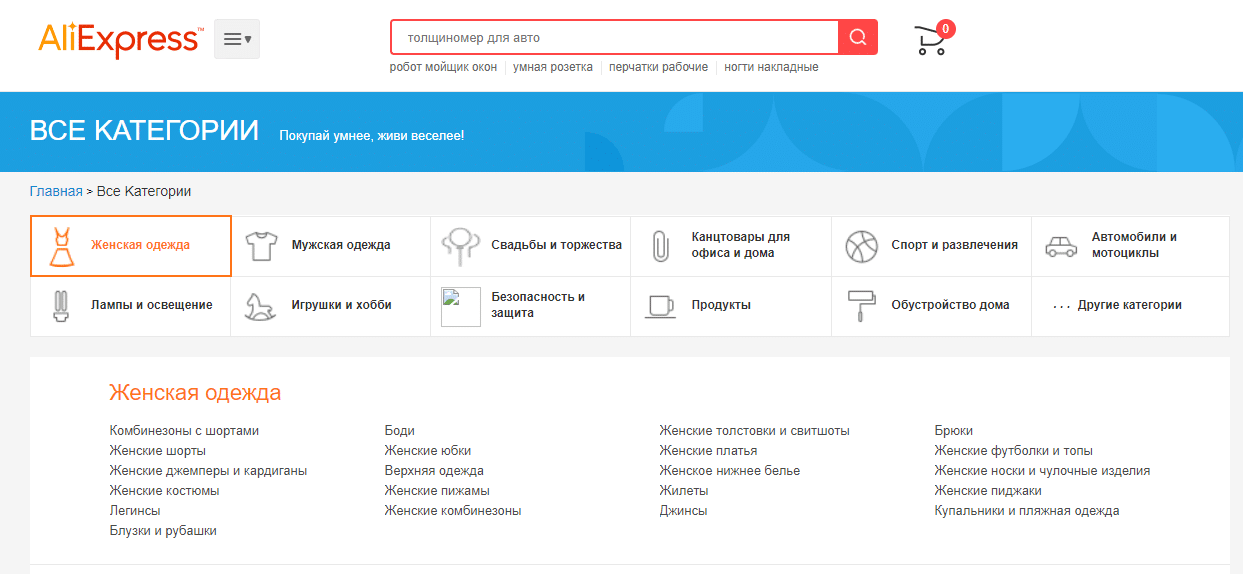Open Женские пиджаки link
1243x574 pixels.
click(988, 491)
